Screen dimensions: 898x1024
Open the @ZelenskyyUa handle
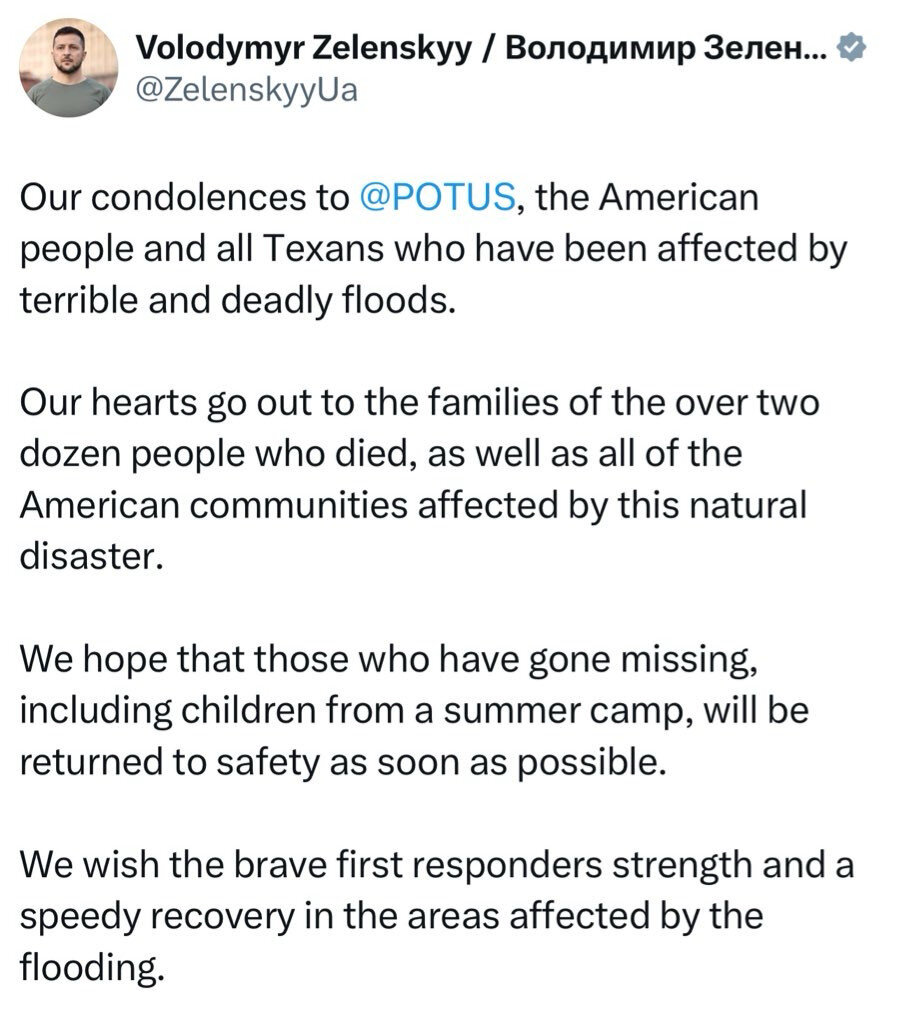(x=247, y=91)
